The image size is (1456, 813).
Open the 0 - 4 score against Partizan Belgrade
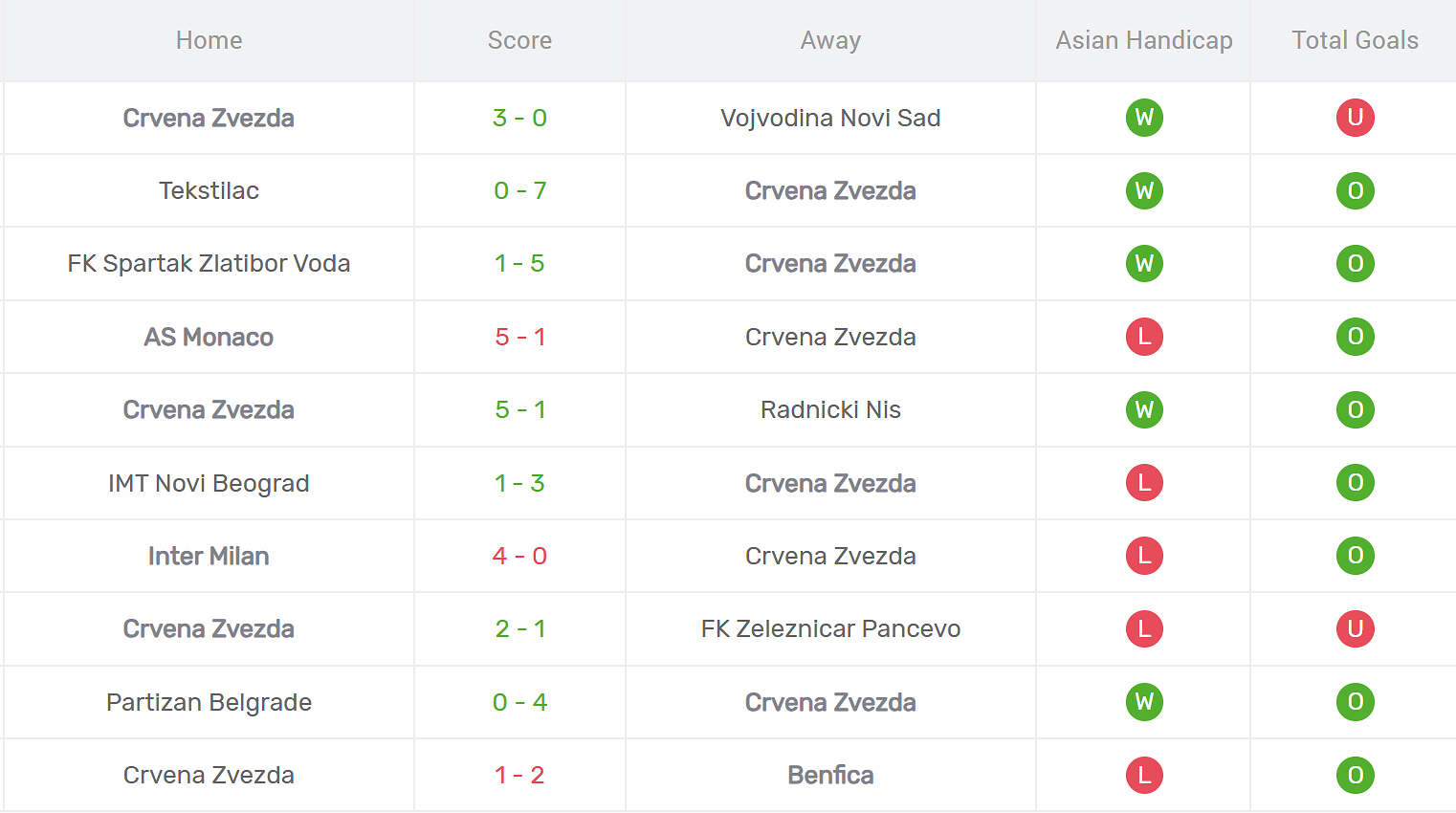tap(519, 702)
